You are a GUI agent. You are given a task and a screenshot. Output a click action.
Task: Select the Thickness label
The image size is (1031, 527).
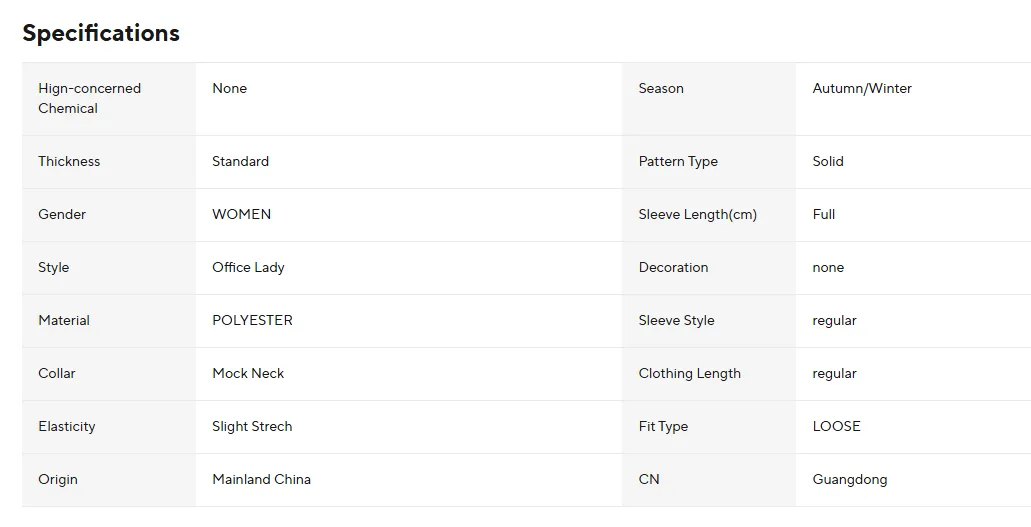(x=69, y=161)
